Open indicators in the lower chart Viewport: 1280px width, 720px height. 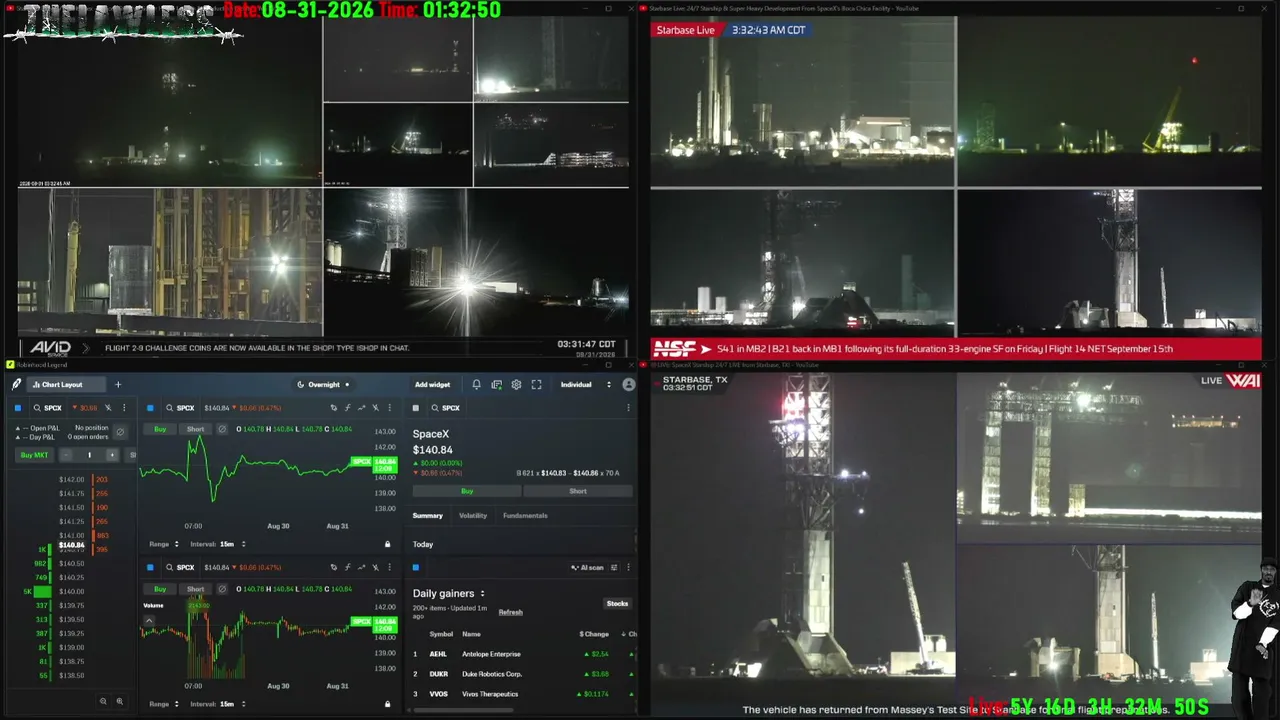click(x=347, y=567)
